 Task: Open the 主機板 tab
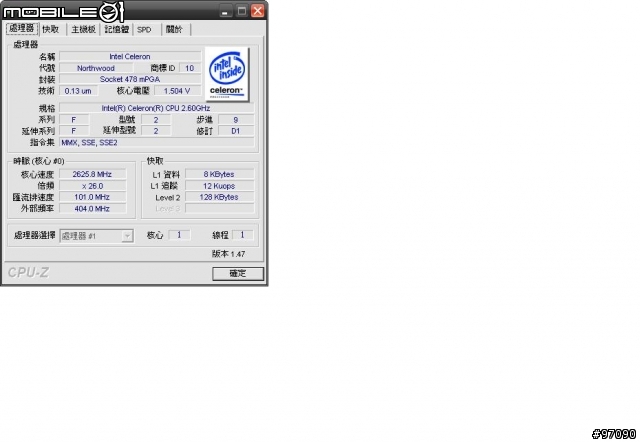(x=83, y=29)
